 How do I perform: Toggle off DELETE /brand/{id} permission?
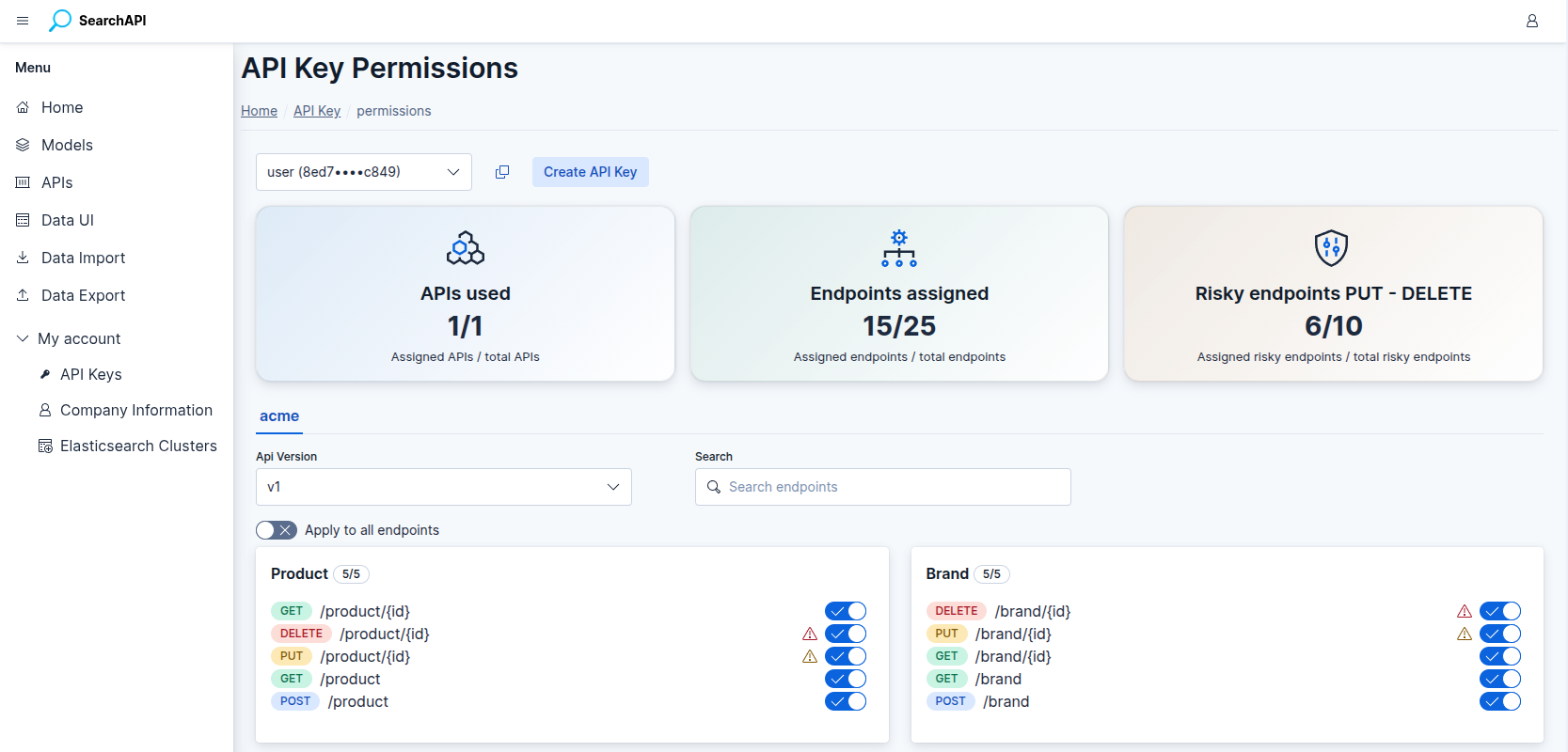pos(1500,611)
